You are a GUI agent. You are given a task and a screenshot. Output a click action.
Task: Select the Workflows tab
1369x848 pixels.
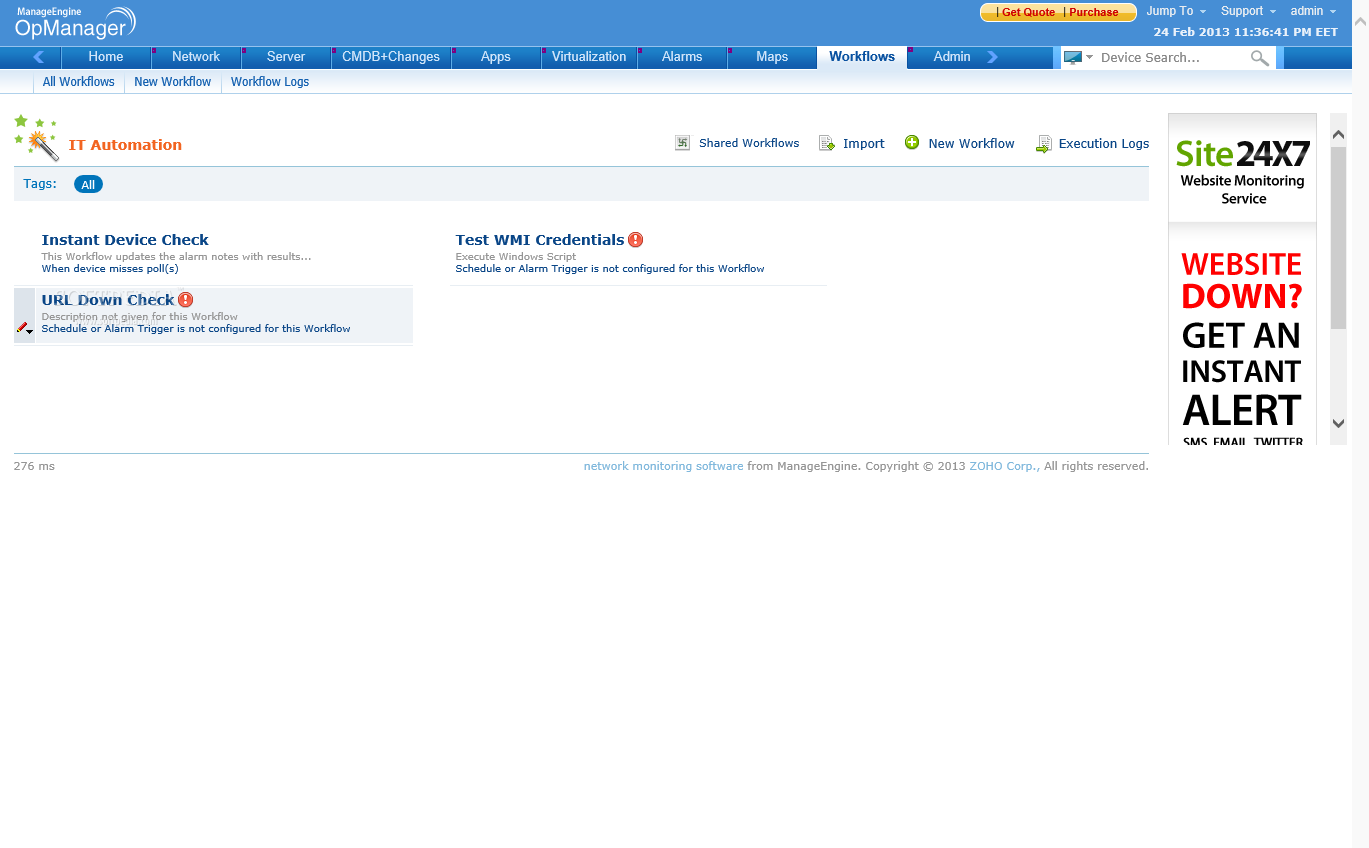click(x=862, y=57)
